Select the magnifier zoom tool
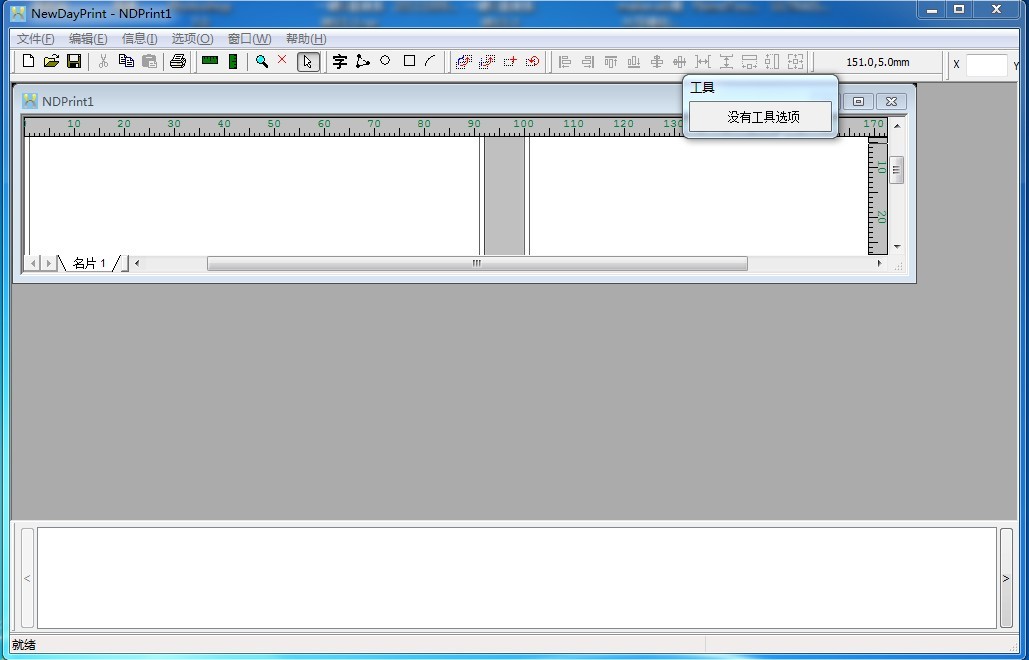1029x660 pixels. [x=261, y=61]
